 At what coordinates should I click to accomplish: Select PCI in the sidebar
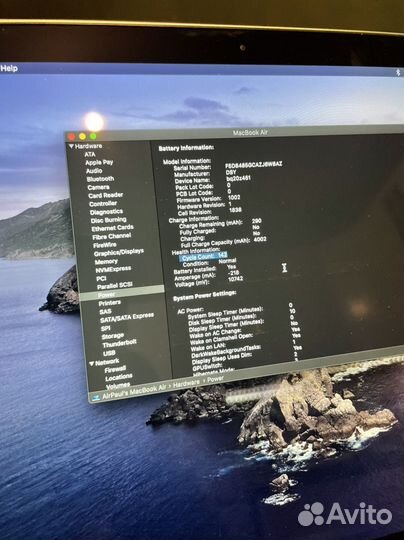pos(101,278)
